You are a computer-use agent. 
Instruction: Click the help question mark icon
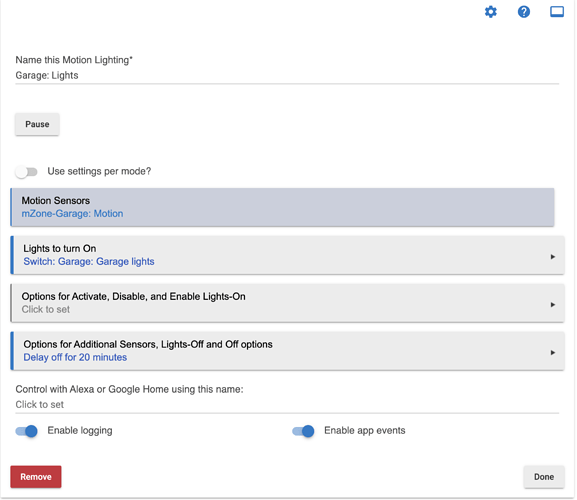(524, 12)
